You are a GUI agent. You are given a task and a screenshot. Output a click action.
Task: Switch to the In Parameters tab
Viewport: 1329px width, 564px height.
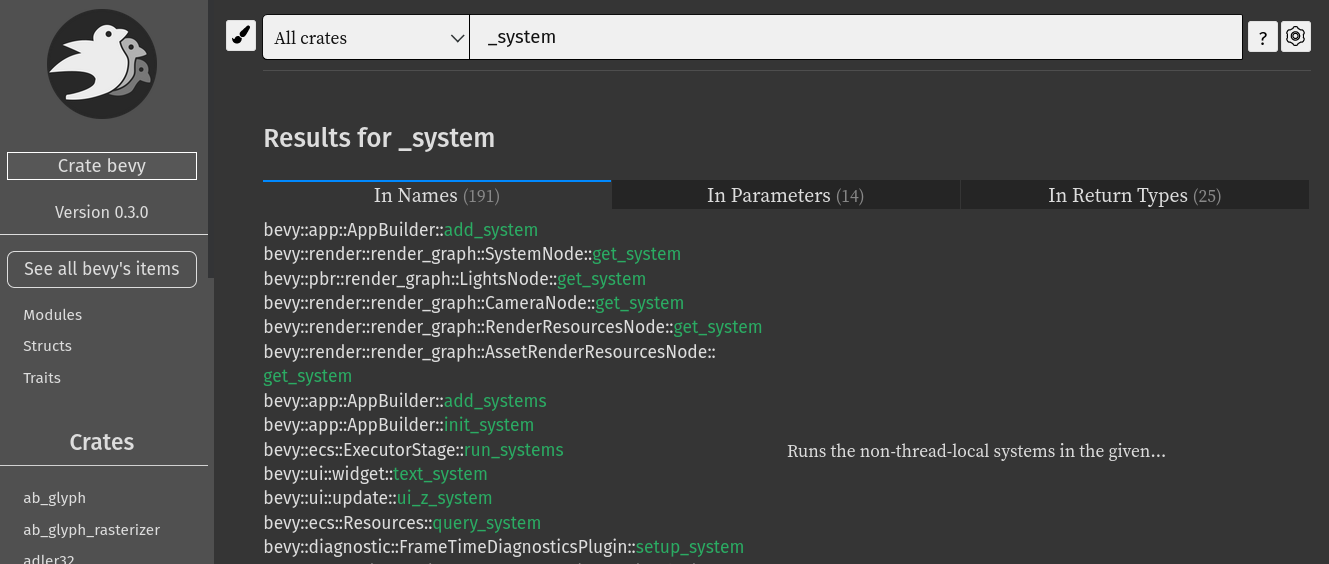[785, 195]
